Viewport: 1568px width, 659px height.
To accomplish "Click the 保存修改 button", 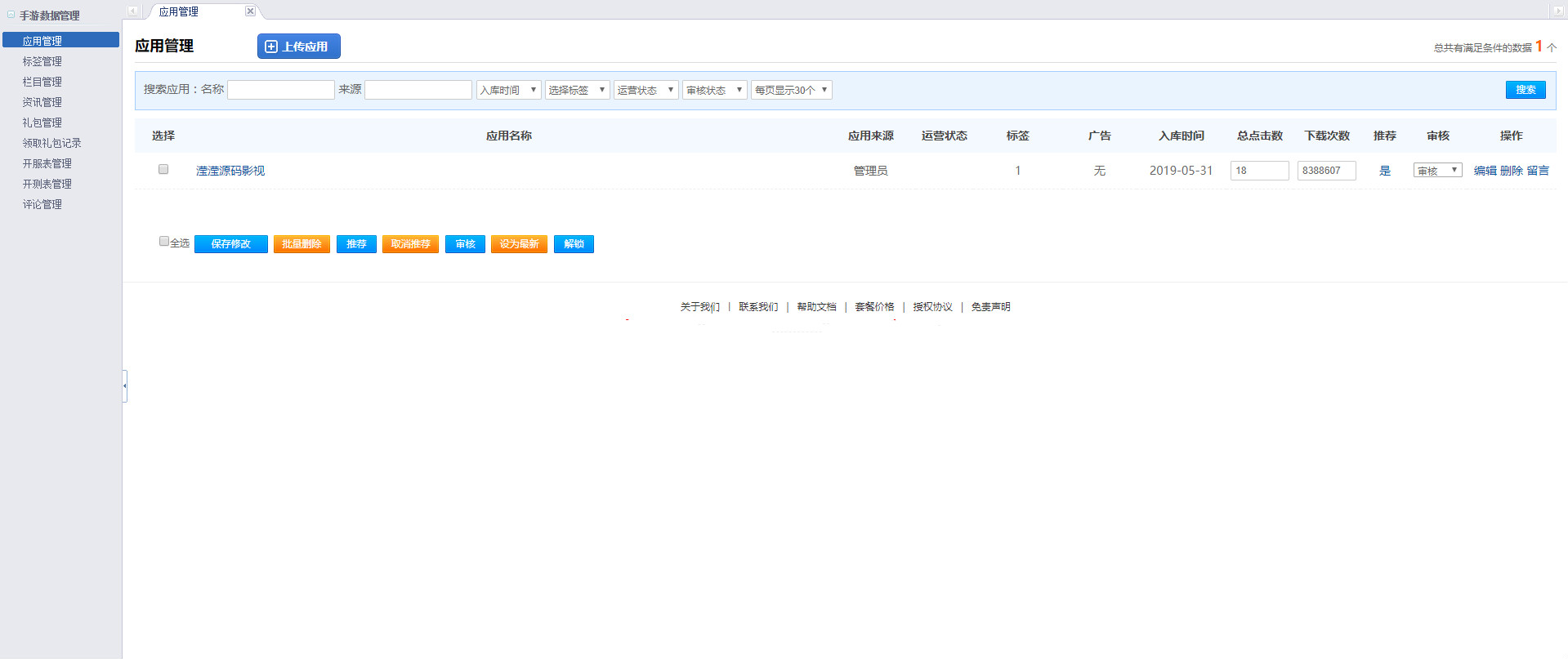I will 230,244.
